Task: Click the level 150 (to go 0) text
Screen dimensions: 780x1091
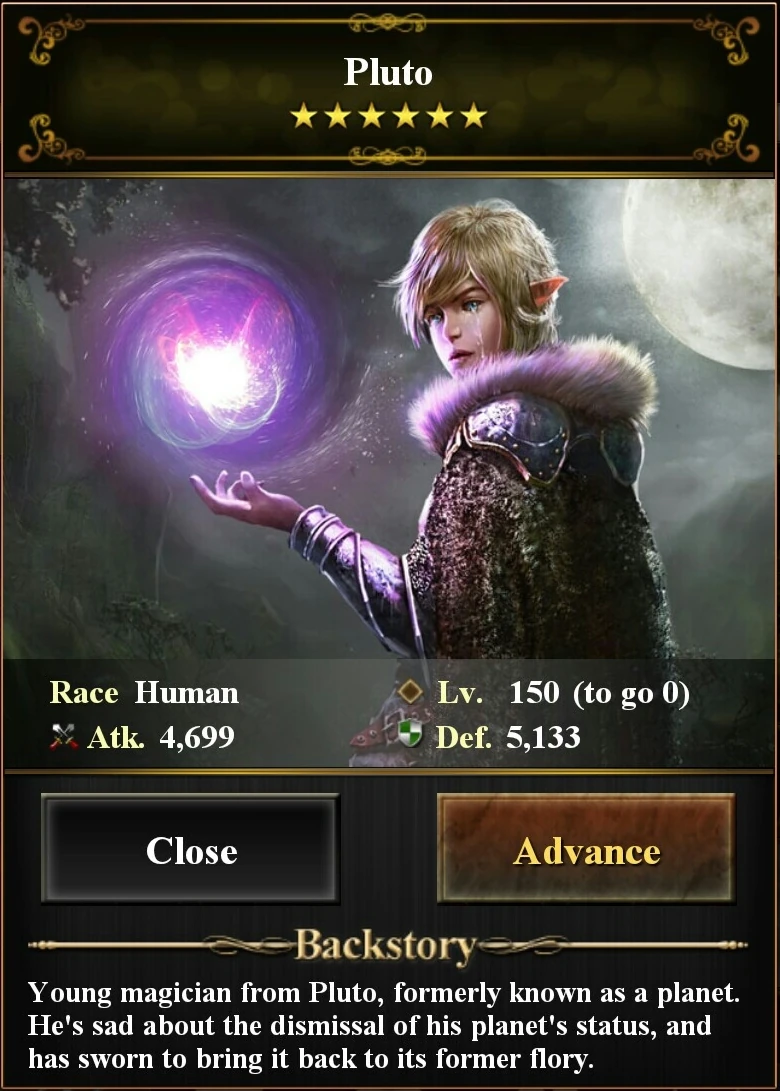Action: coord(599,693)
